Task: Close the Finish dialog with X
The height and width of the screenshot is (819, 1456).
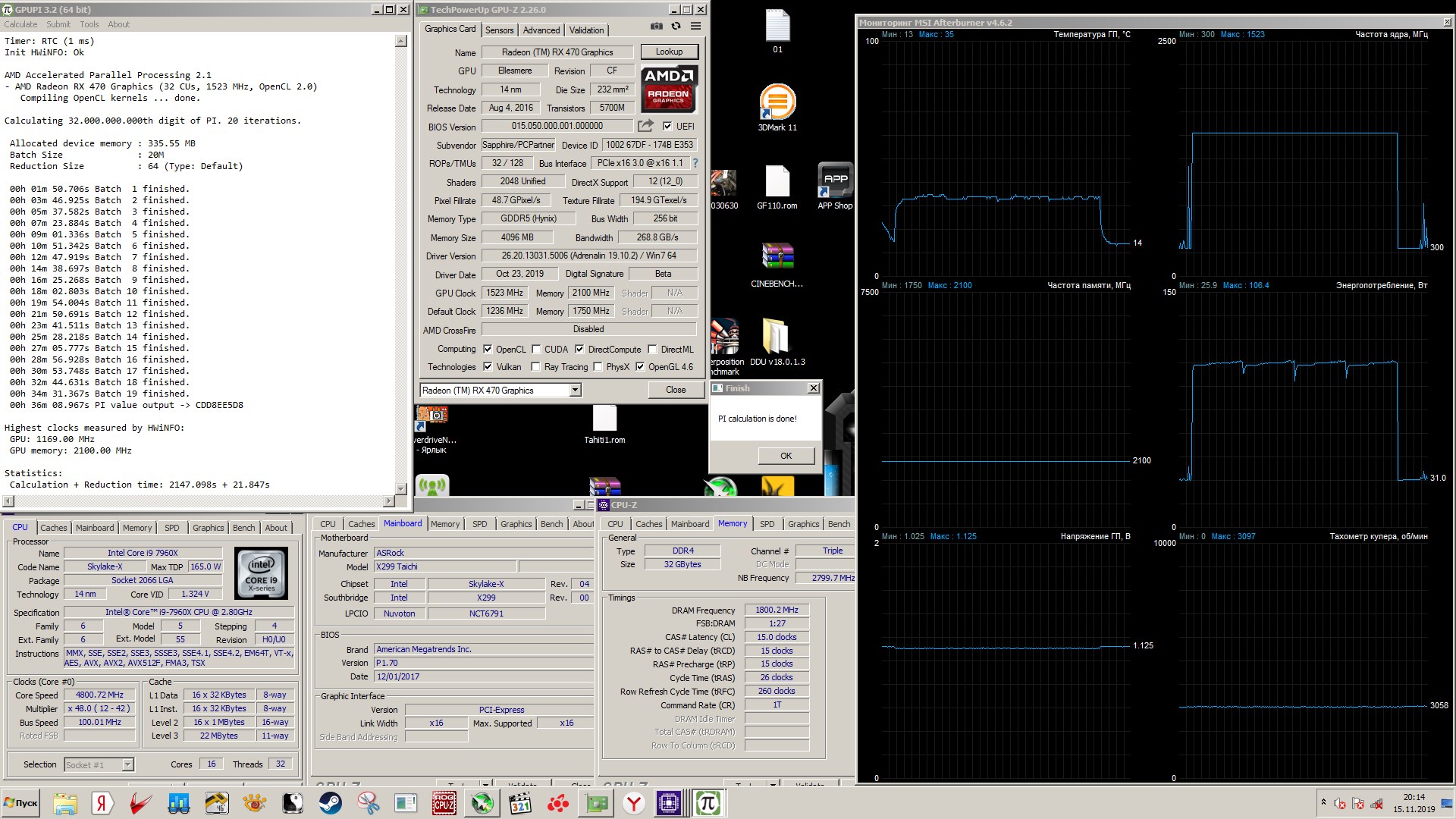Action: click(x=814, y=388)
